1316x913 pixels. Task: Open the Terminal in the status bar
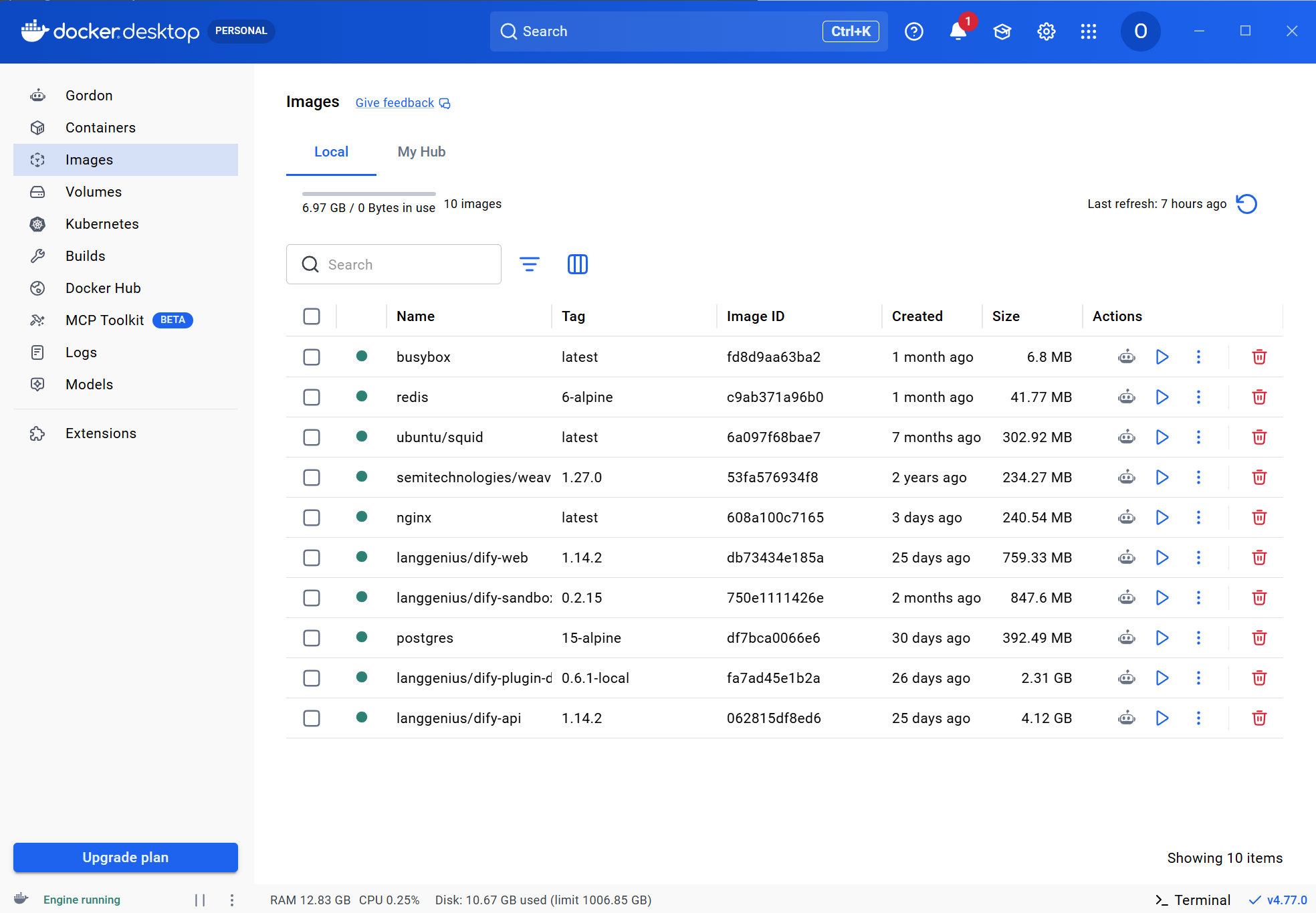1193,900
